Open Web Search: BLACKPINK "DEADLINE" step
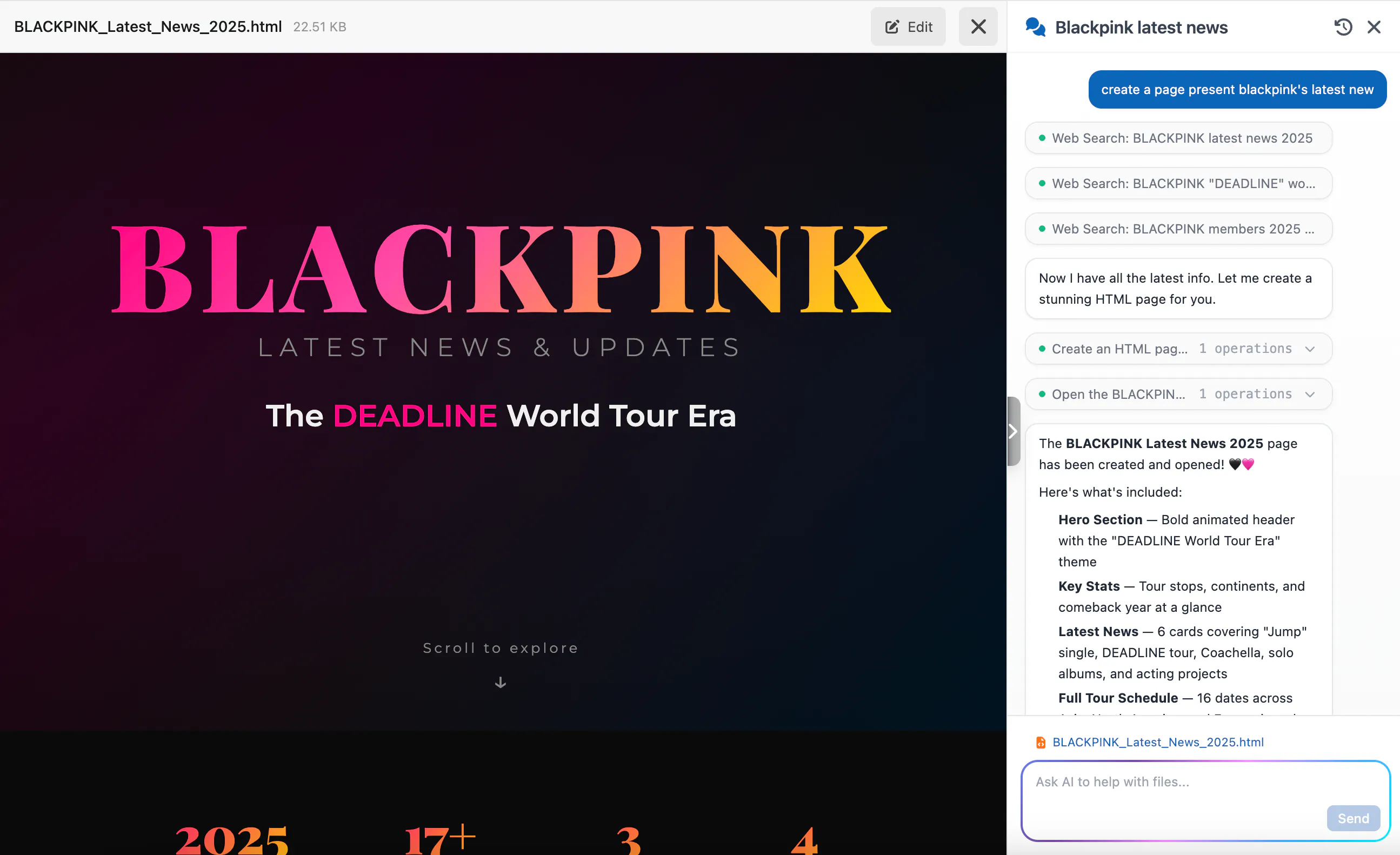The image size is (1400, 855). click(1178, 184)
